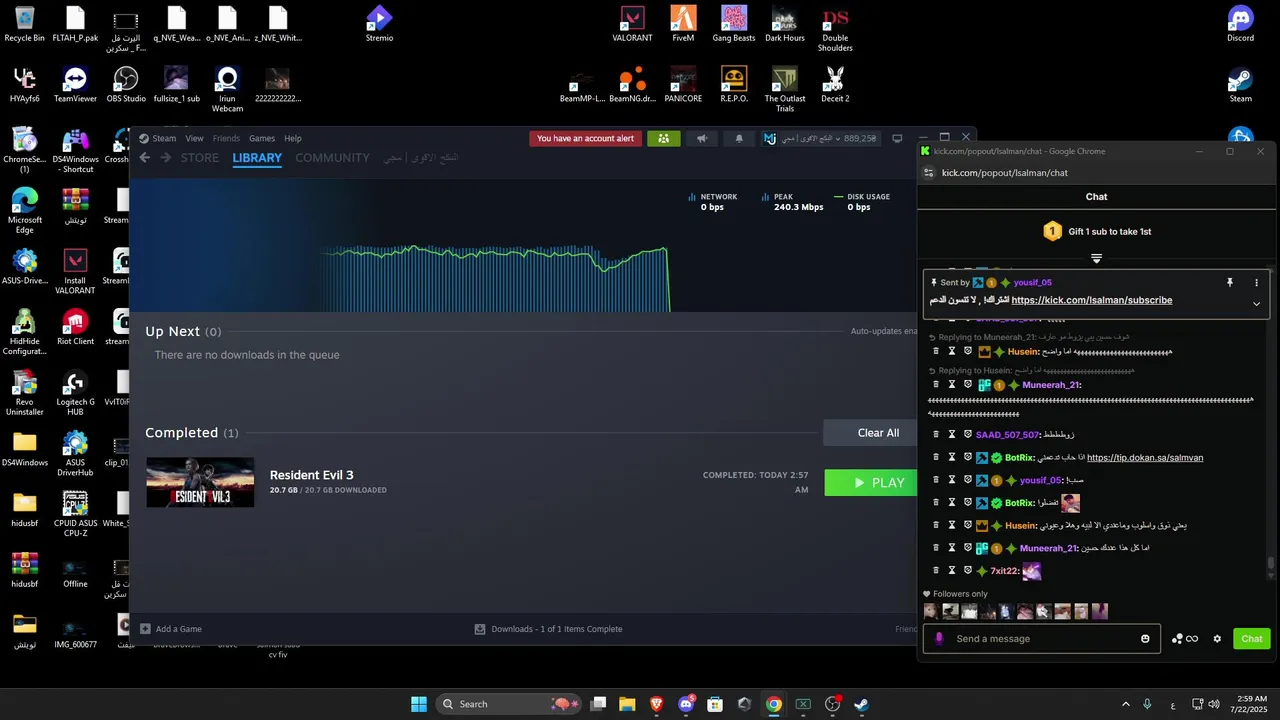The height and width of the screenshot is (720, 1280).
Task: Open Stremio desktop shortcut
Action: point(379,24)
